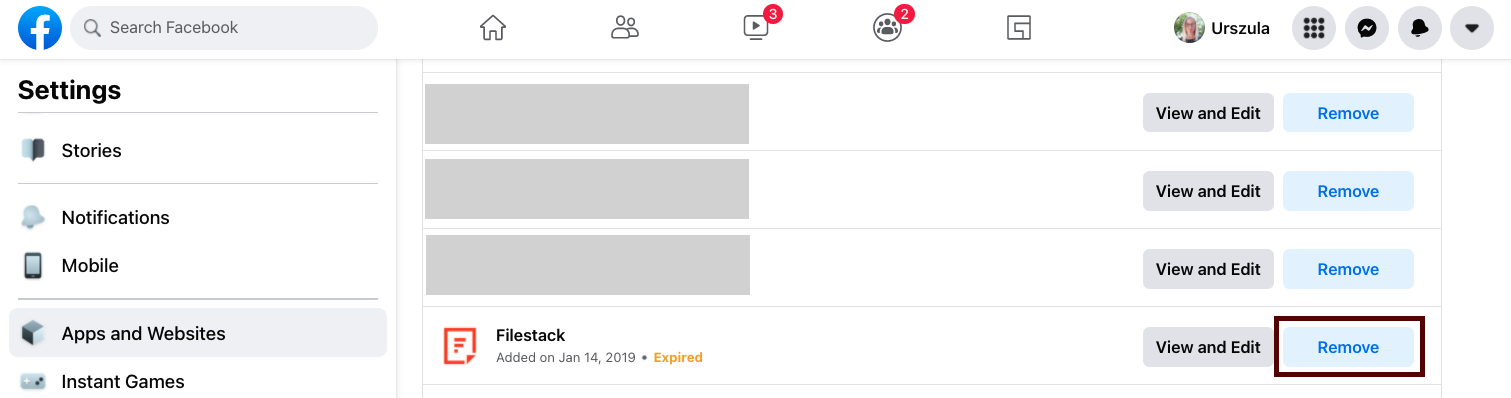The image size is (1511, 398).
Task: Click the Filestack app icon
Action: (460, 346)
